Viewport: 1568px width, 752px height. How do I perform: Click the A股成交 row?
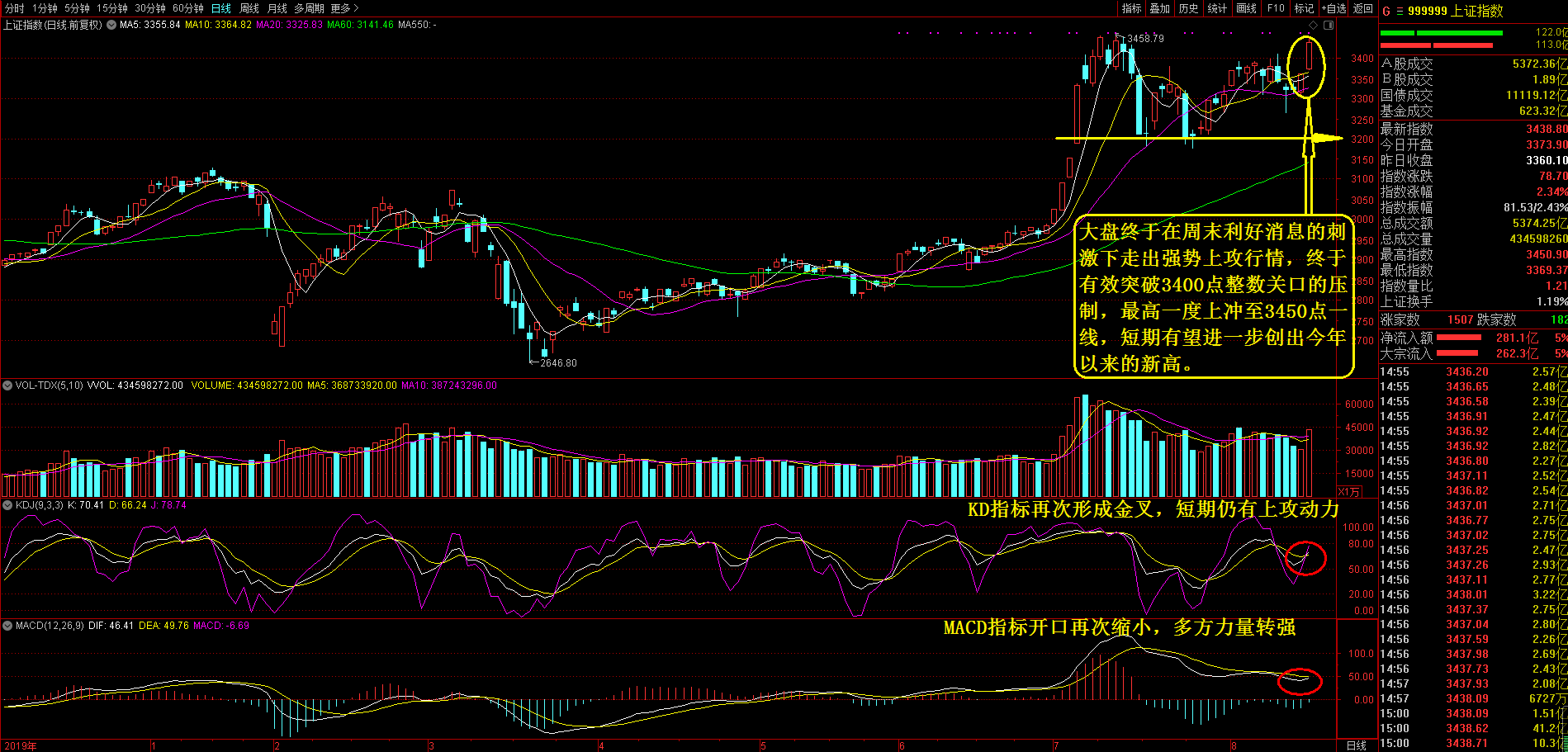[x=1473, y=64]
